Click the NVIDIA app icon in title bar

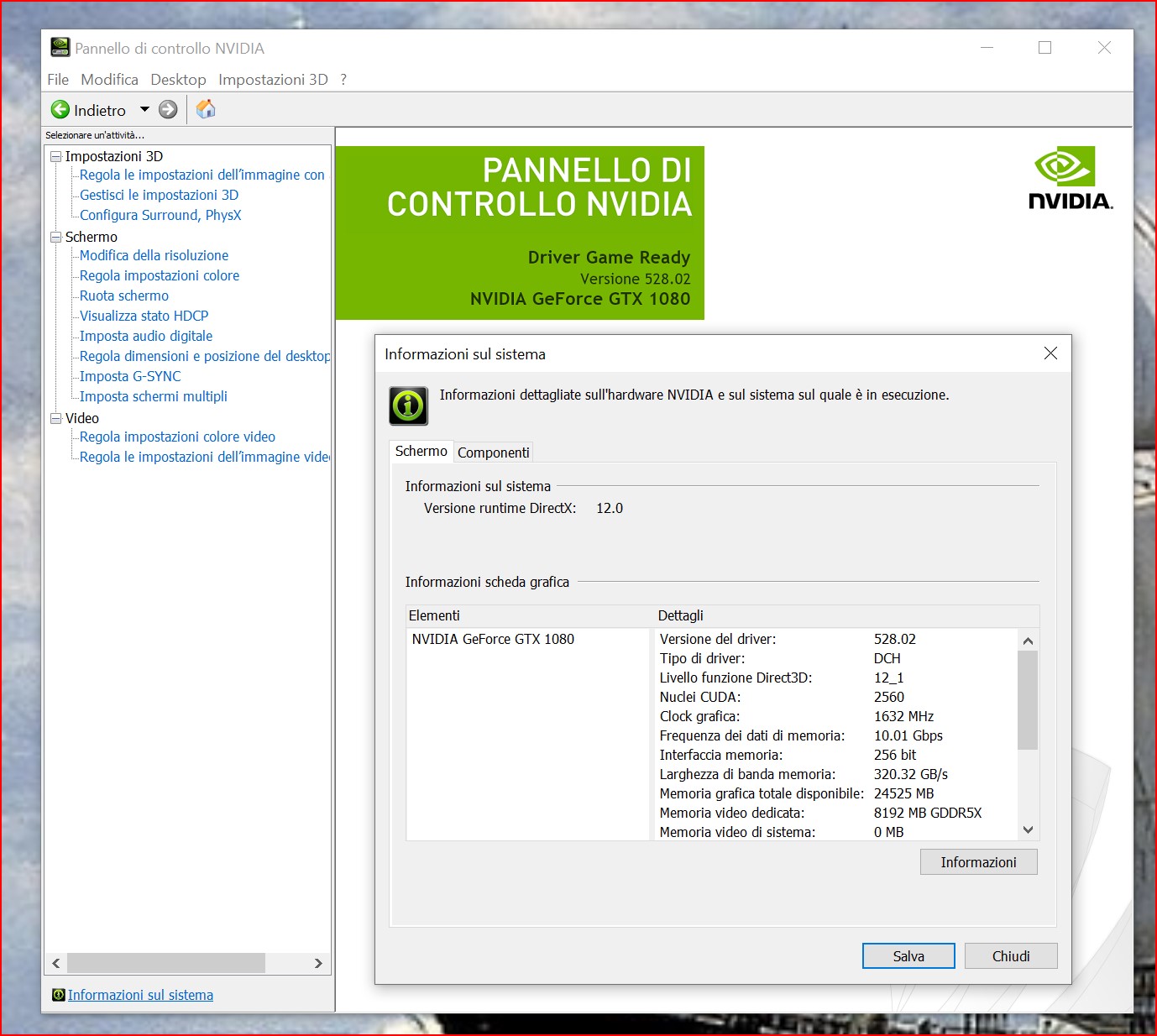point(60,48)
